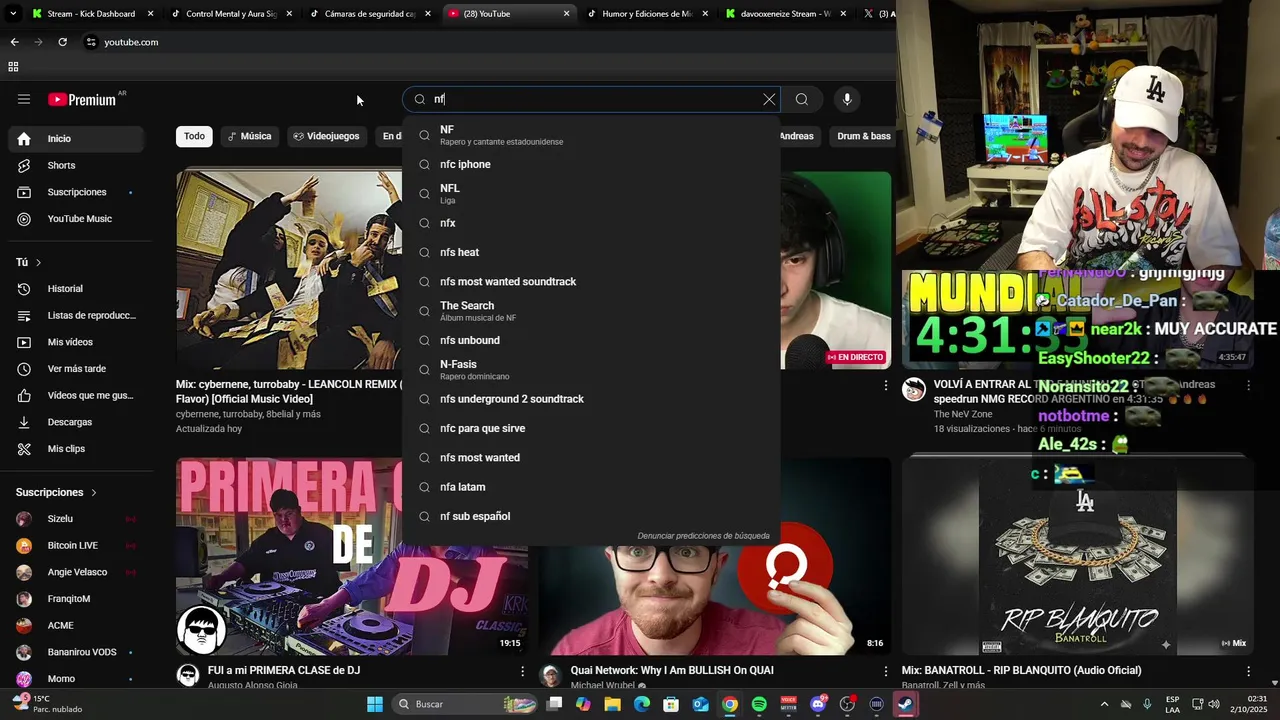Open Mis videos in sidebar

coord(76,342)
